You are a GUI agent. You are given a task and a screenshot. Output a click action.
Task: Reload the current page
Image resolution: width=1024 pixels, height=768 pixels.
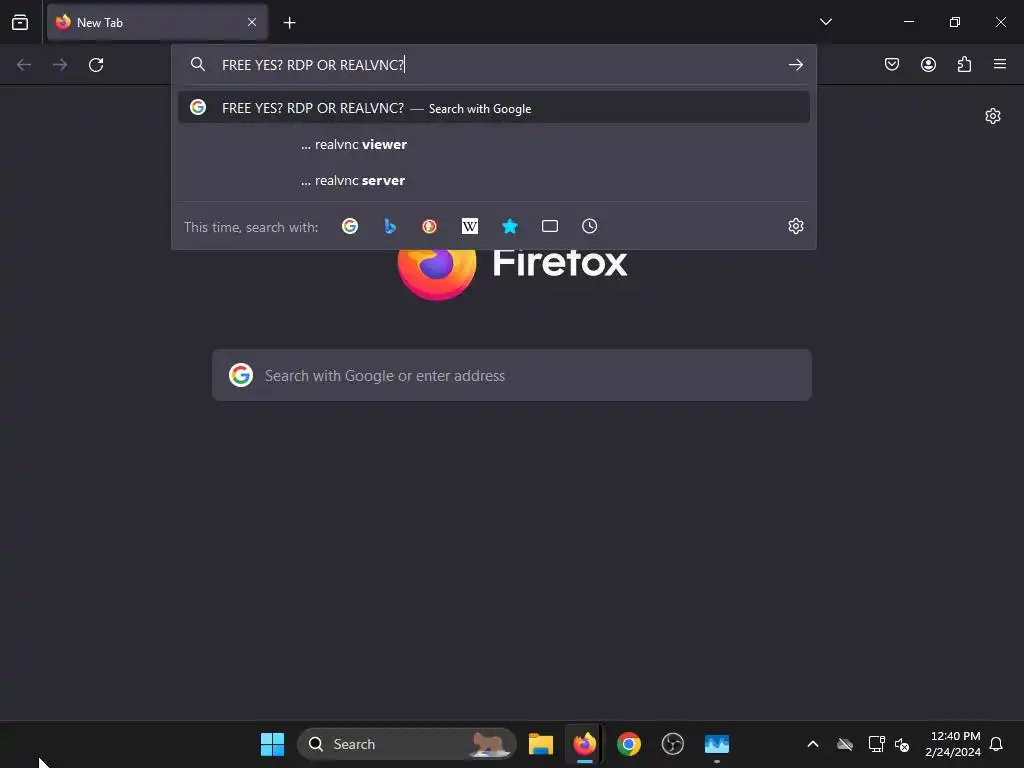pos(96,65)
